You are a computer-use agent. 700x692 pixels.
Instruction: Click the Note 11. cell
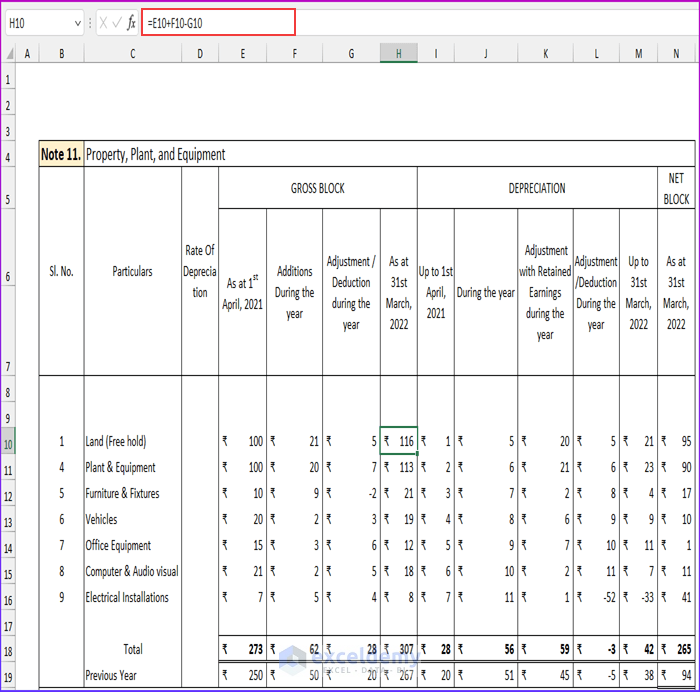tap(61, 155)
